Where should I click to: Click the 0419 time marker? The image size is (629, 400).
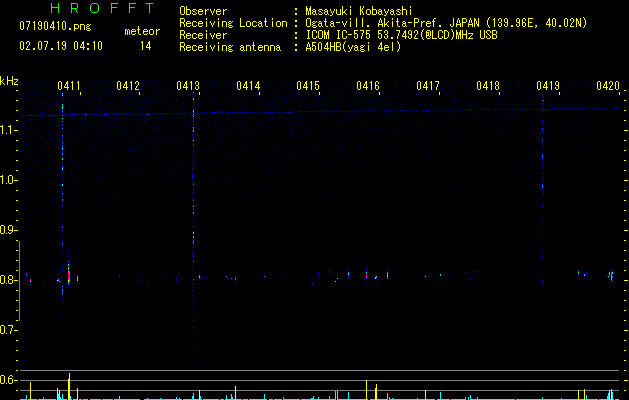pyautogui.click(x=548, y=85)
